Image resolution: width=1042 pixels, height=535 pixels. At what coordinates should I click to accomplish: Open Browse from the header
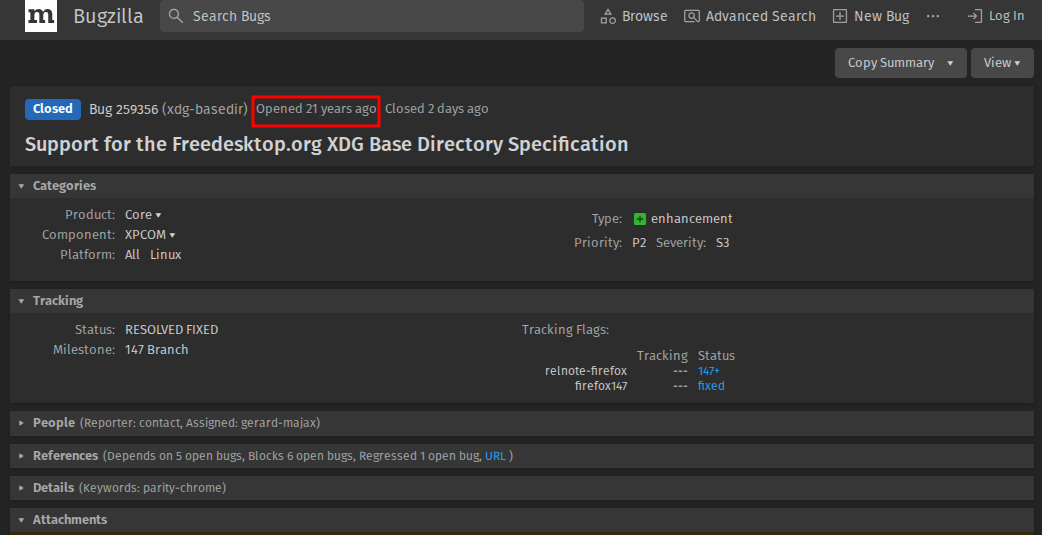point(633,16)
